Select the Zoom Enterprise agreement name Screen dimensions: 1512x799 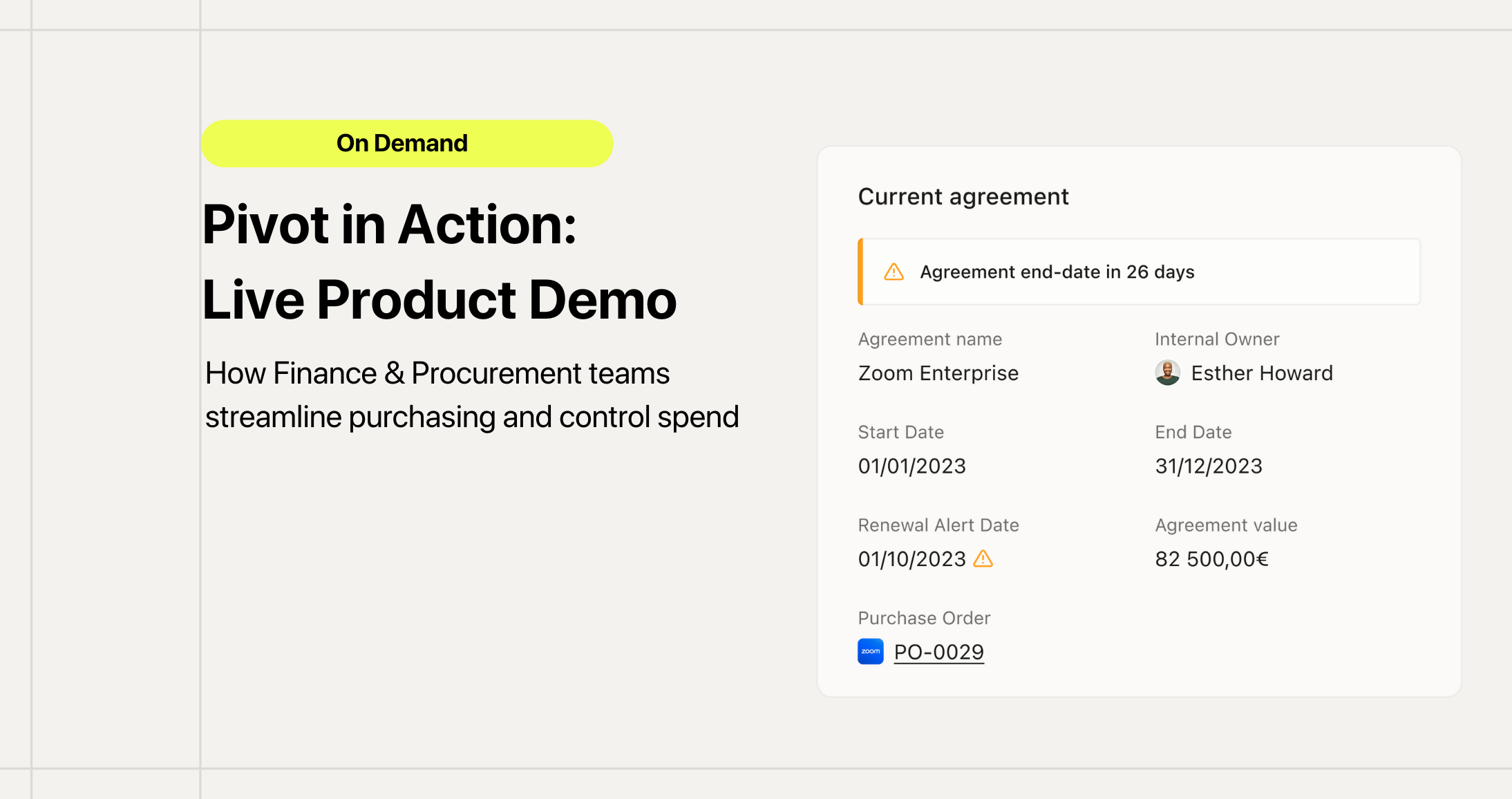tap(938, 373)
